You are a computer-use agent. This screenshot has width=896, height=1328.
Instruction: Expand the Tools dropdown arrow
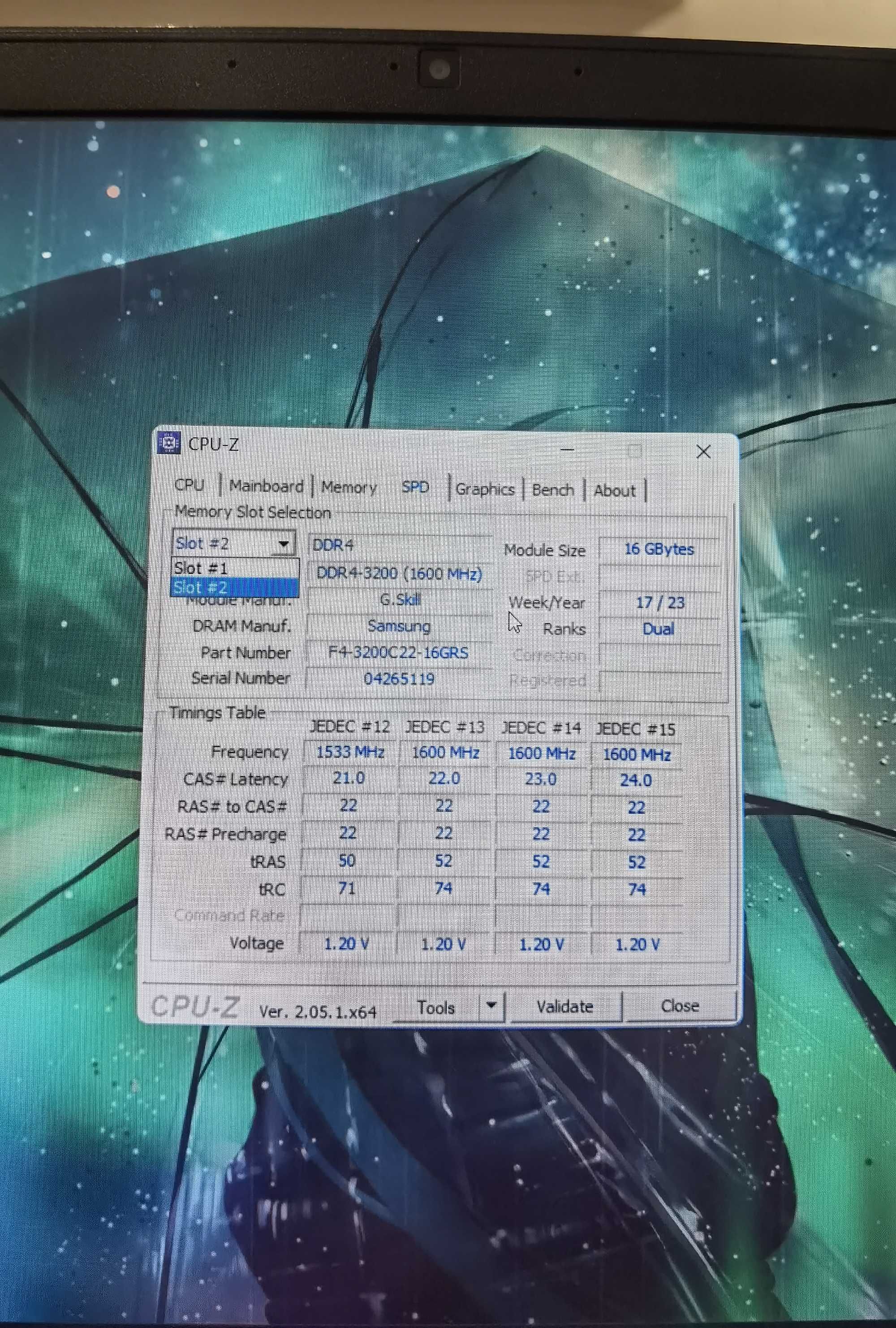tap(491, 1005)
